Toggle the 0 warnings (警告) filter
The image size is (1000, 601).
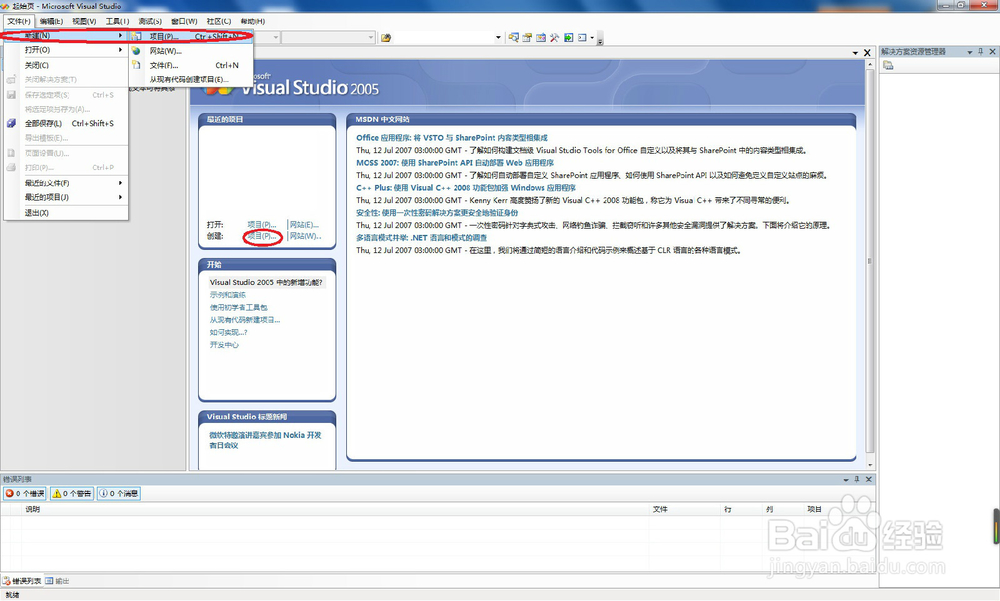coord(72,493)
